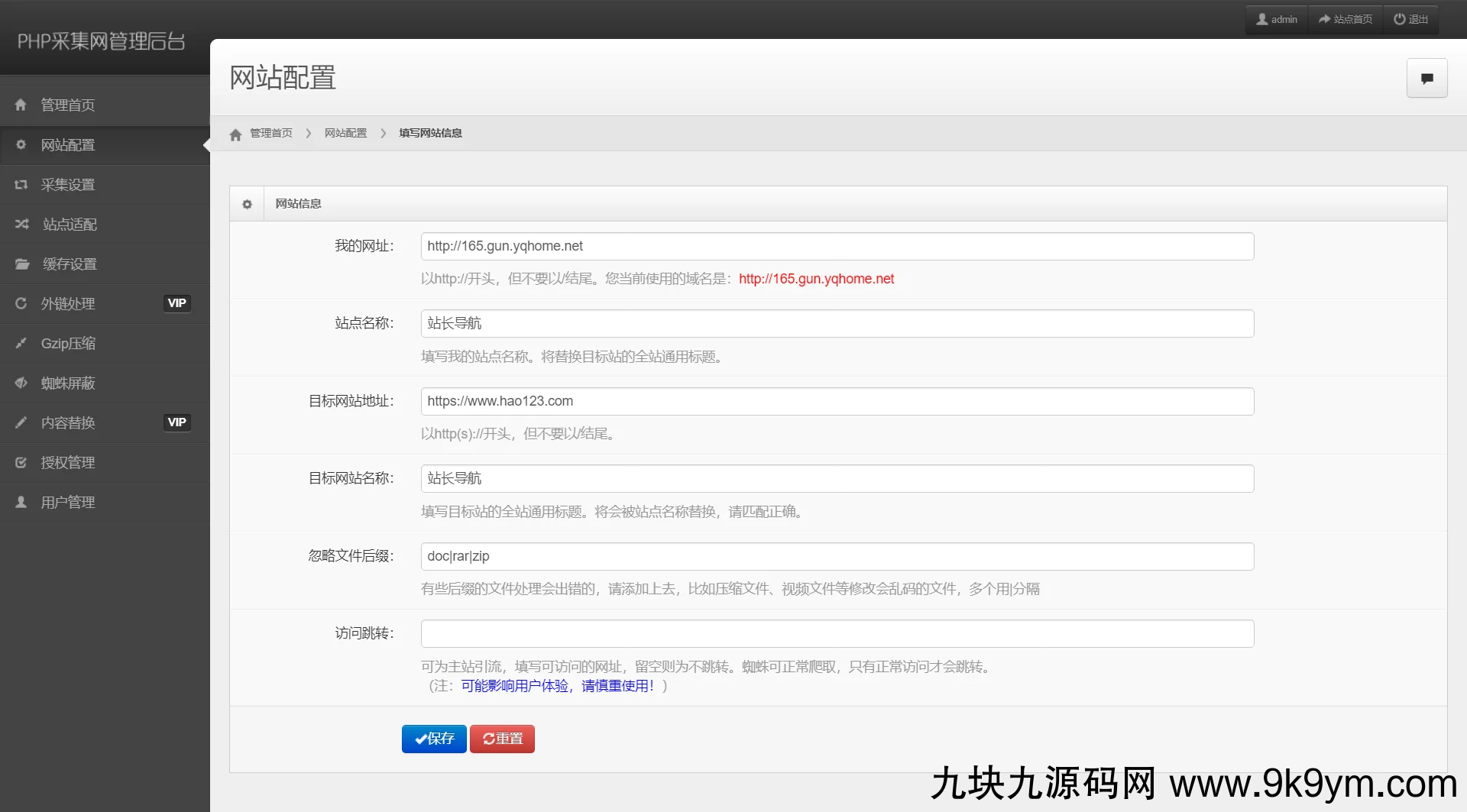This screenshot has width=1467, height=812.
Task: Click the folder icon for 缓存设置
Action: (21, 264)
